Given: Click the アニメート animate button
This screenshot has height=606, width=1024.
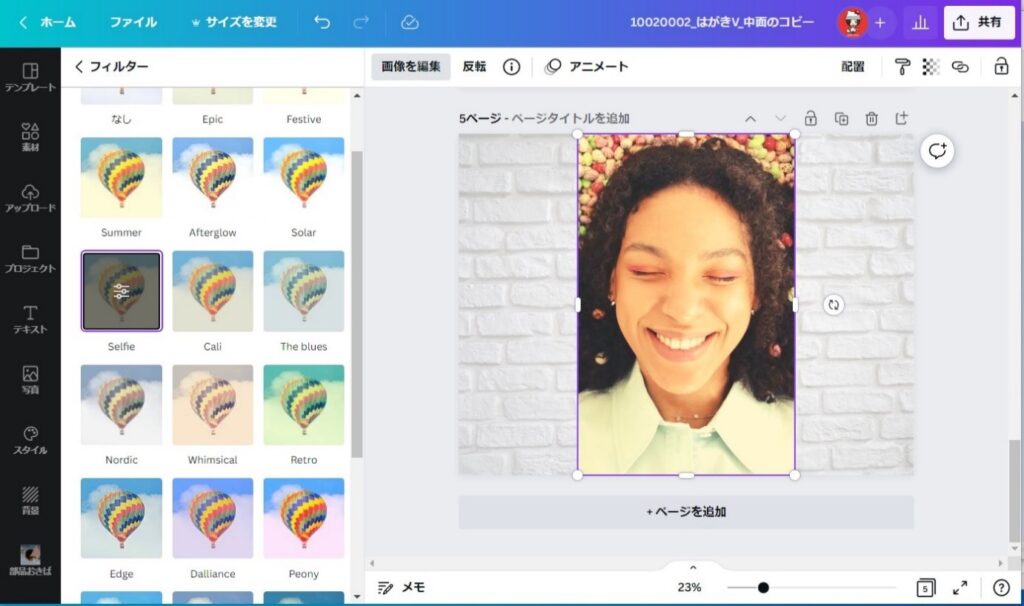Looking at the screenshot, I should click(586, 66).
